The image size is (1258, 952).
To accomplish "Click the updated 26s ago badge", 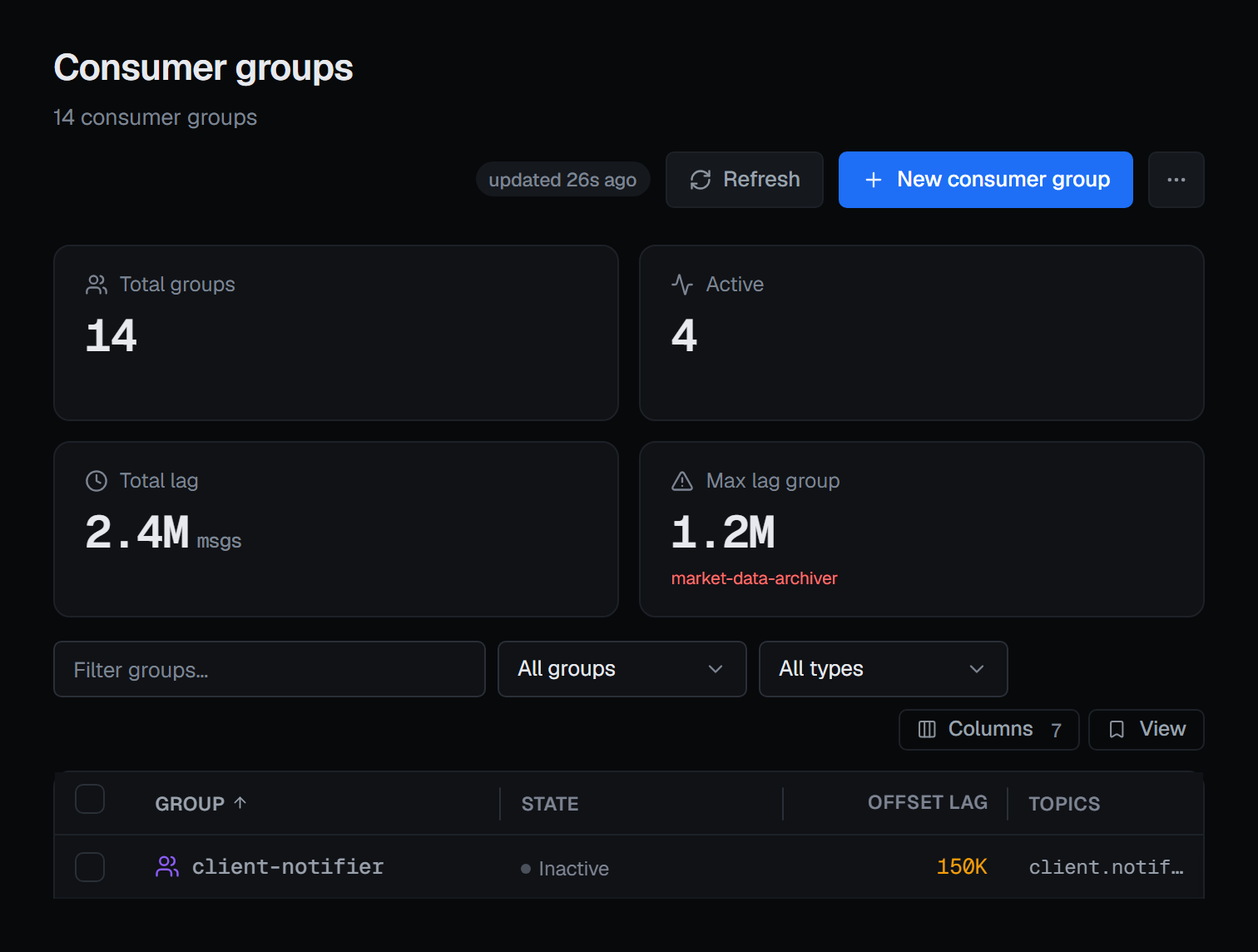I will [x=562, y=180].
